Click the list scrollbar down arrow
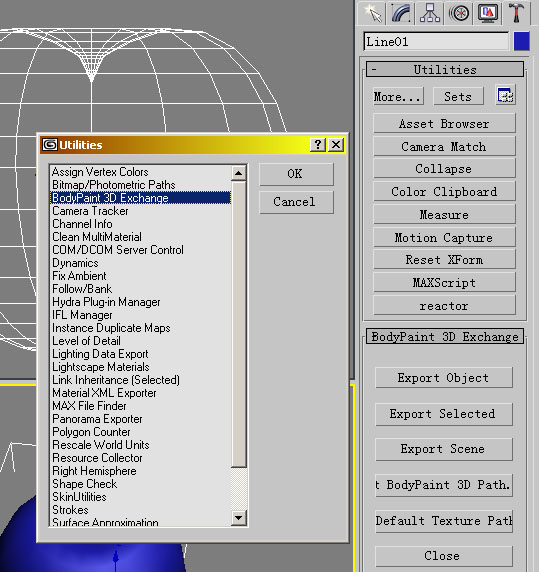Screen dimensions: 539x572 (239, 518)
